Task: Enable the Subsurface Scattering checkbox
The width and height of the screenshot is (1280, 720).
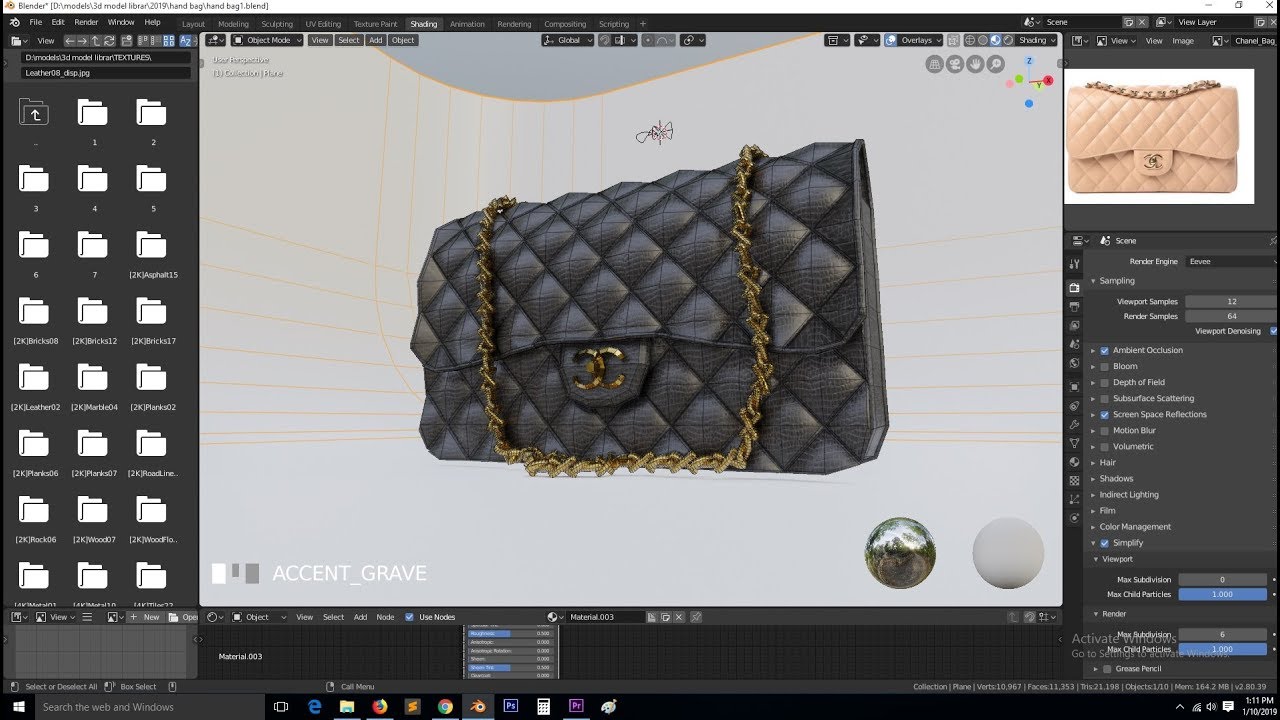Action: 1105,399
